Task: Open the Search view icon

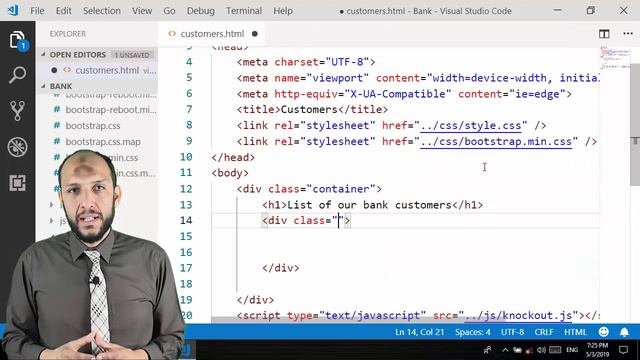Action: coord(18,75)
